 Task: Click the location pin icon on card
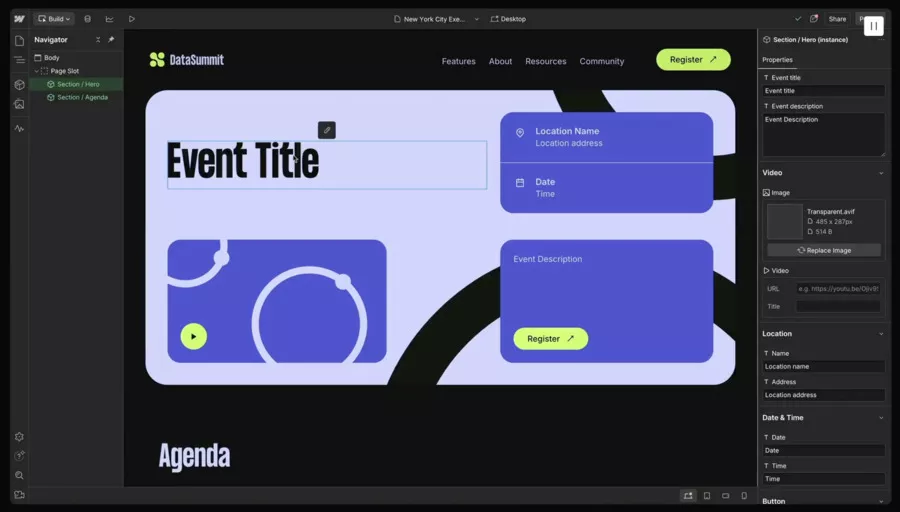[520, 133]
